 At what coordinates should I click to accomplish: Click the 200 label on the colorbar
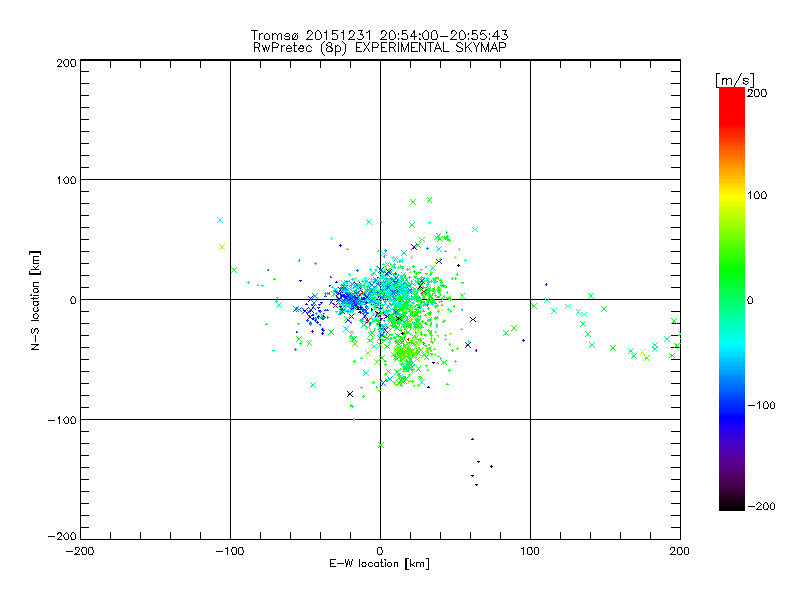[x=757, y=93]
